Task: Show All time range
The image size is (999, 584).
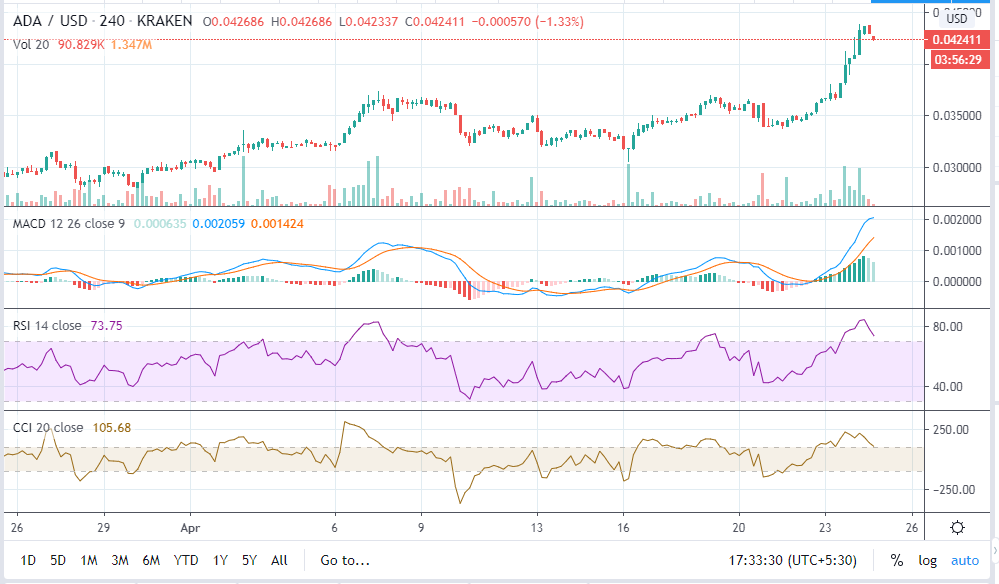Action: coord(279,560)
